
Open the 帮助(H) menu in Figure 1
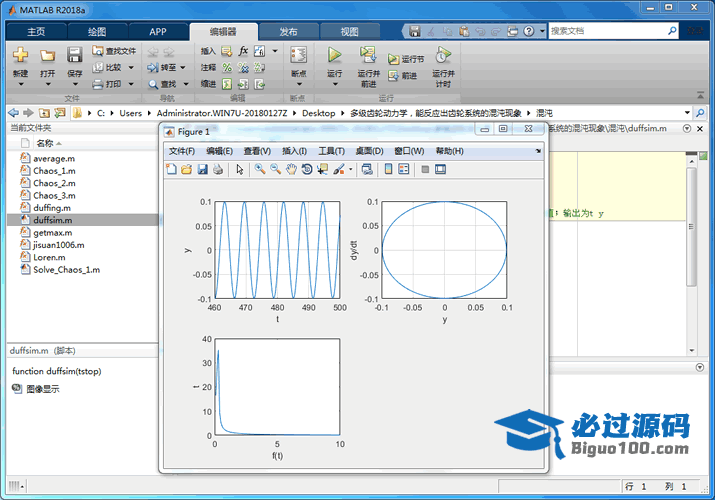pos(449,151)
